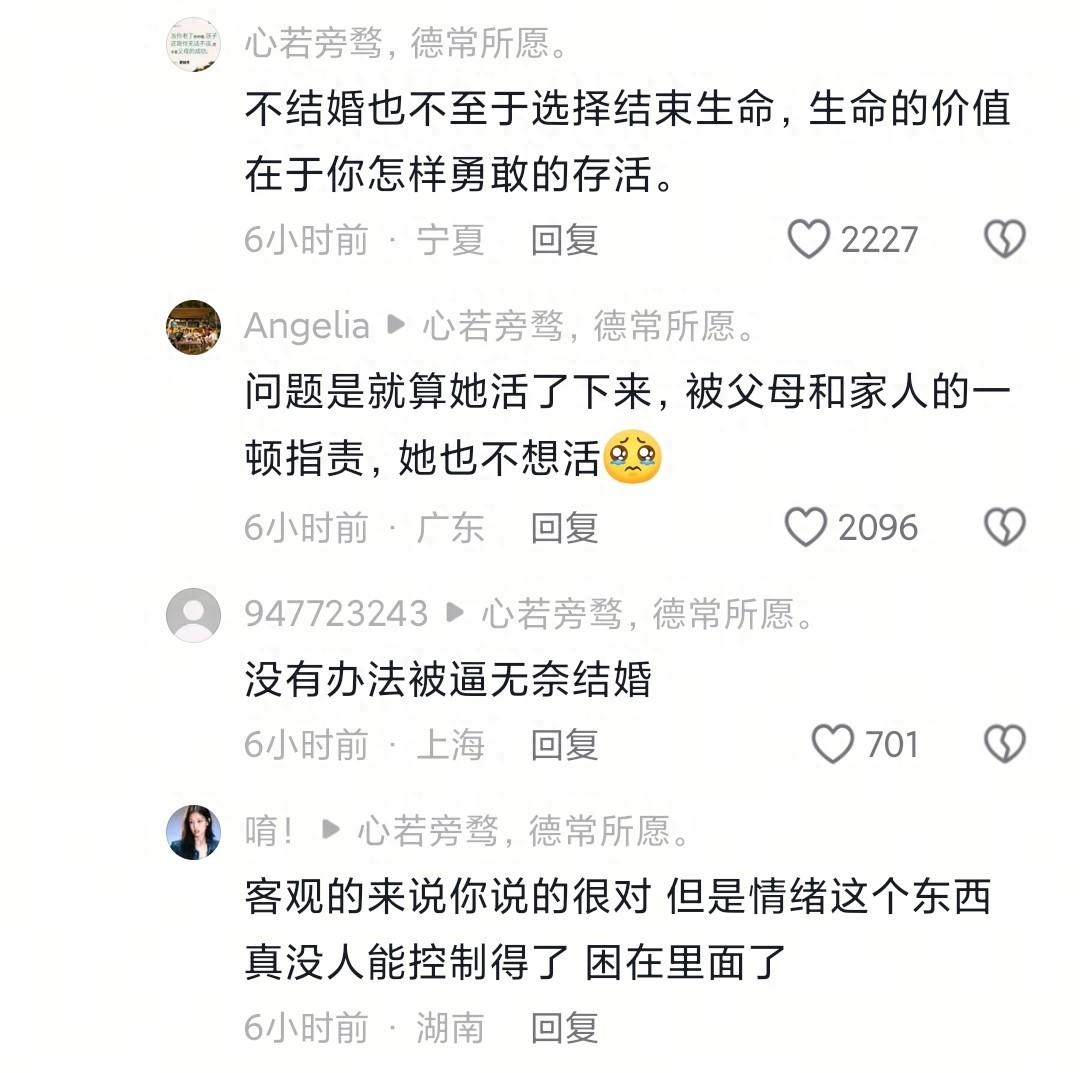Click the Angelia username link
Image resolution: width=1080 pixels, height=1073 pixels.
click(x=306, y=326)
